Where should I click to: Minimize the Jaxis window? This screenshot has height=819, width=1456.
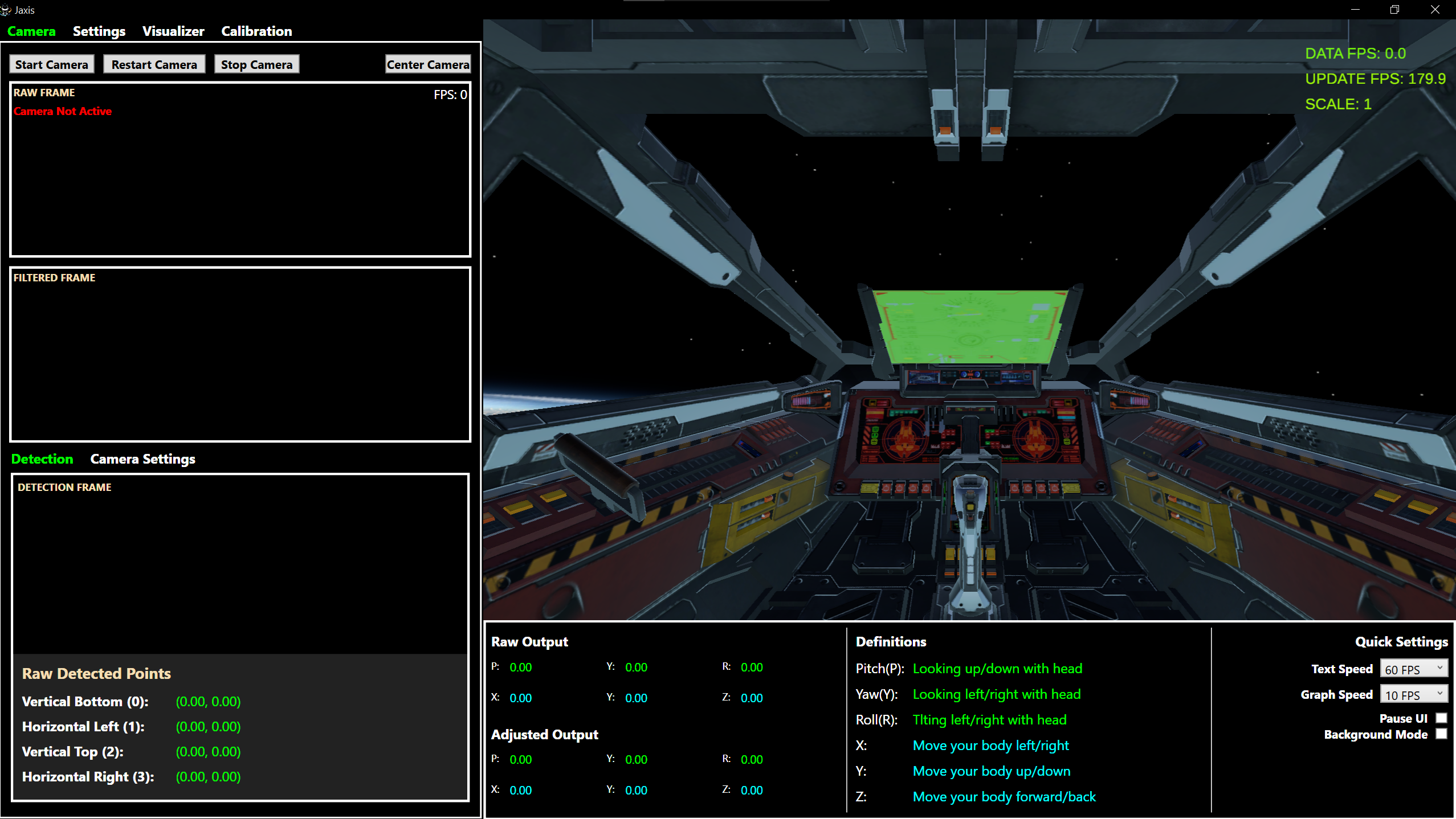pyautogui.click(x=1355, y=10)
